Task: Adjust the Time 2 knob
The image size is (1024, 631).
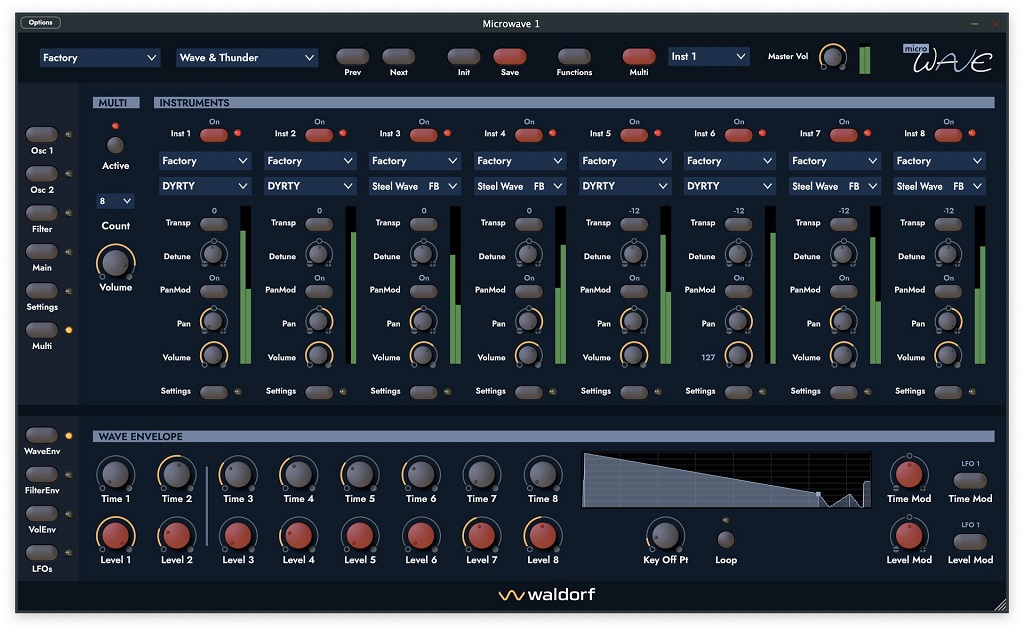Action: (176, 474)
